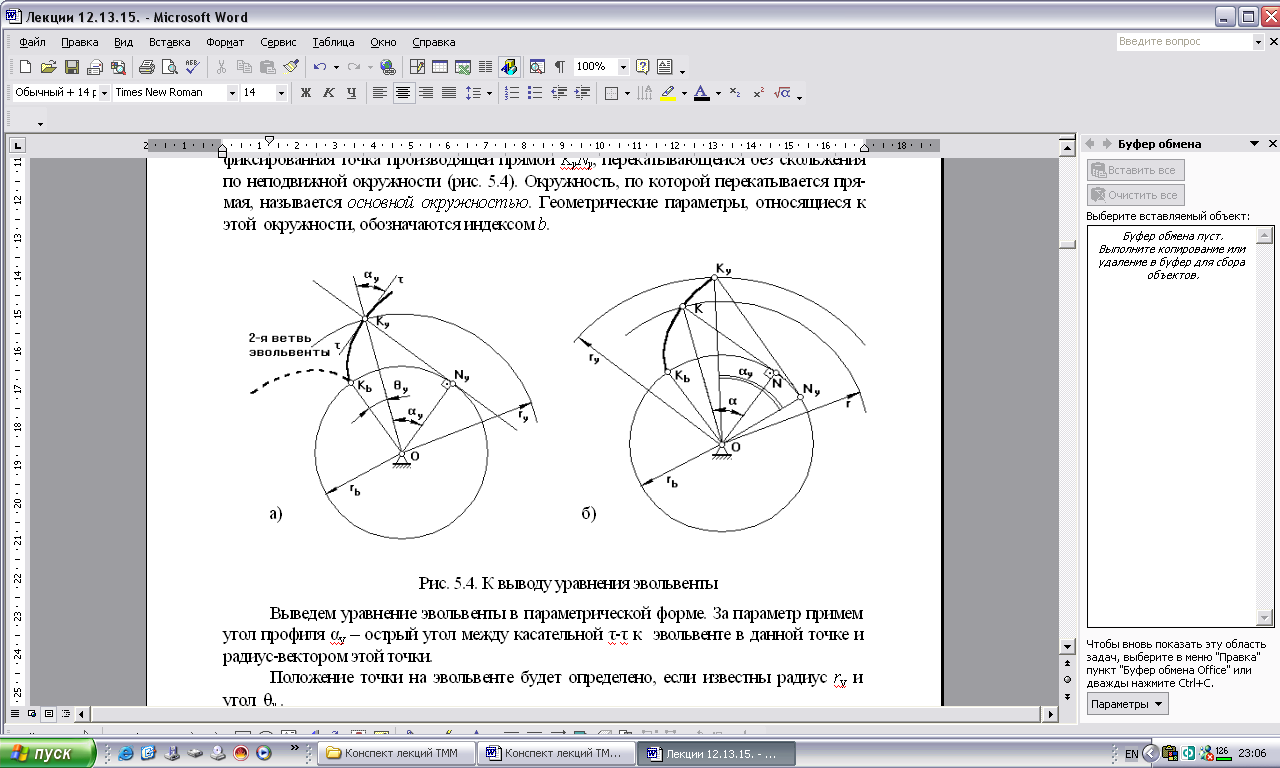Open the Undo history dropdown arrow
The width and height of the screenshot is (1280, 768).
click(x=336, y=67)
